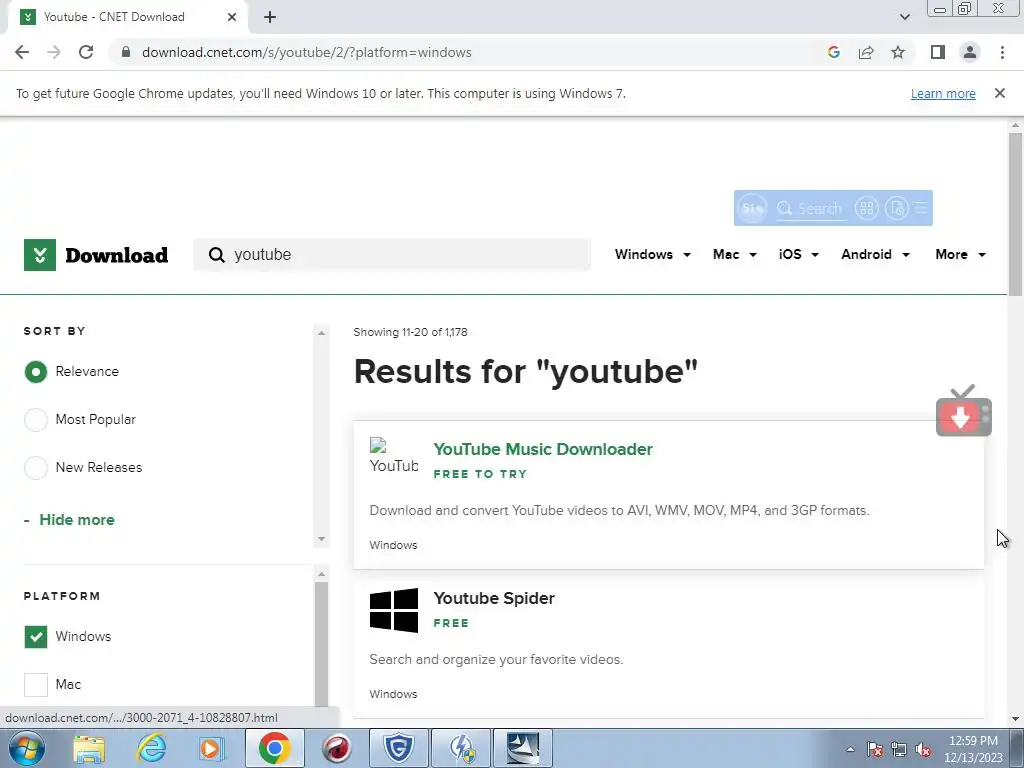Click the page vertical scrollbar thumb
Viewport: 1024px width, 768px height.
coord(1015,214)
